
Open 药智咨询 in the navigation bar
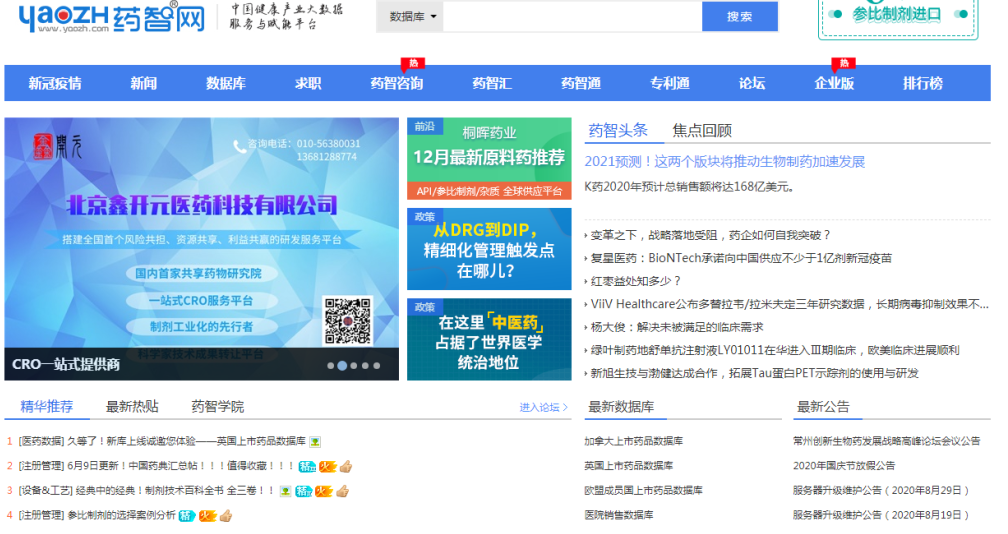click(x=397, y=83)
